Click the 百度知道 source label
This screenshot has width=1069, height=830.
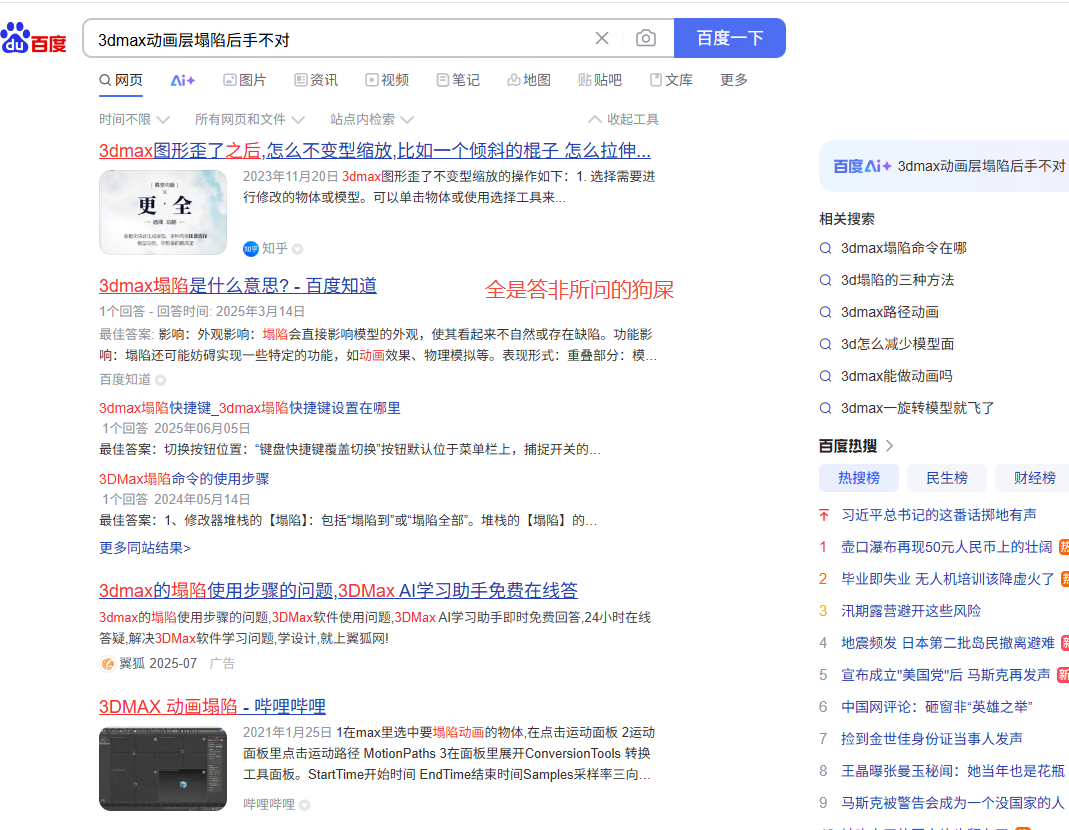125,379
